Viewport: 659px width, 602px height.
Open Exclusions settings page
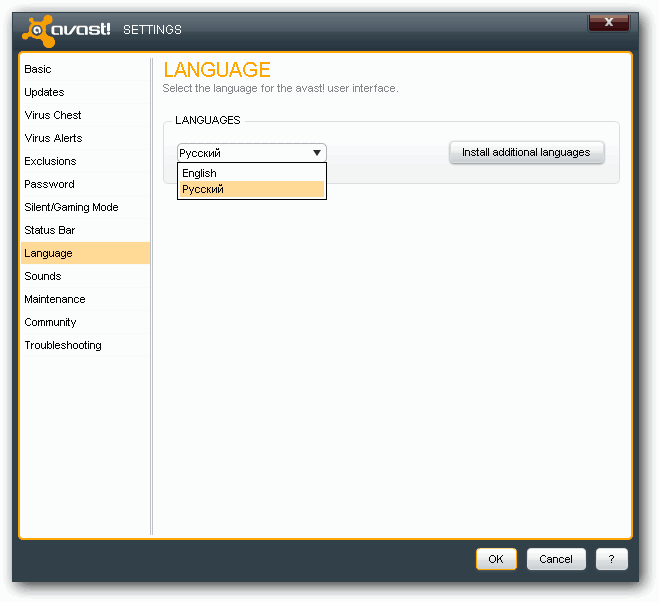click(85, 161)
